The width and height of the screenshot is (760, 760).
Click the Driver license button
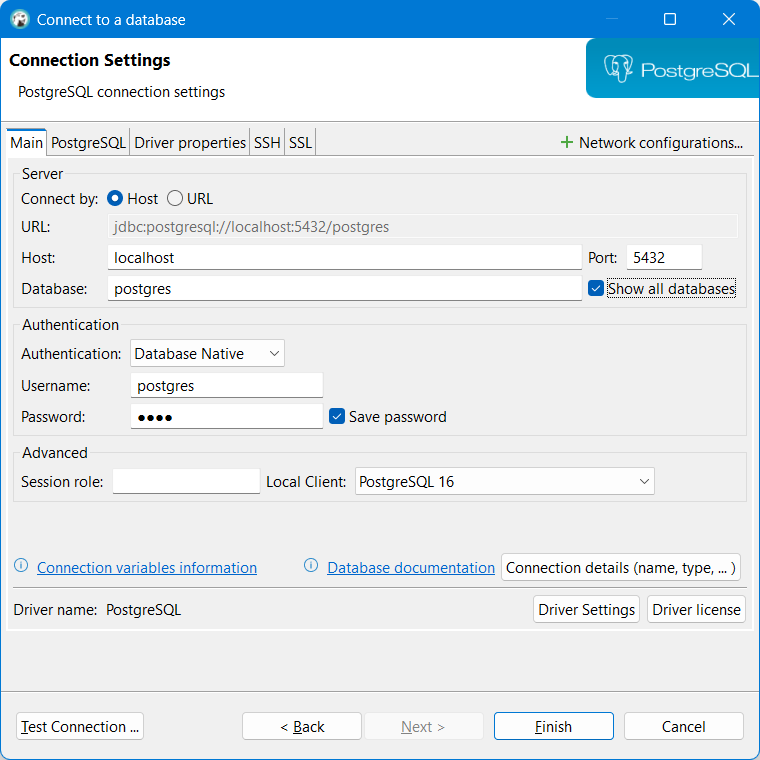(696, 609)
